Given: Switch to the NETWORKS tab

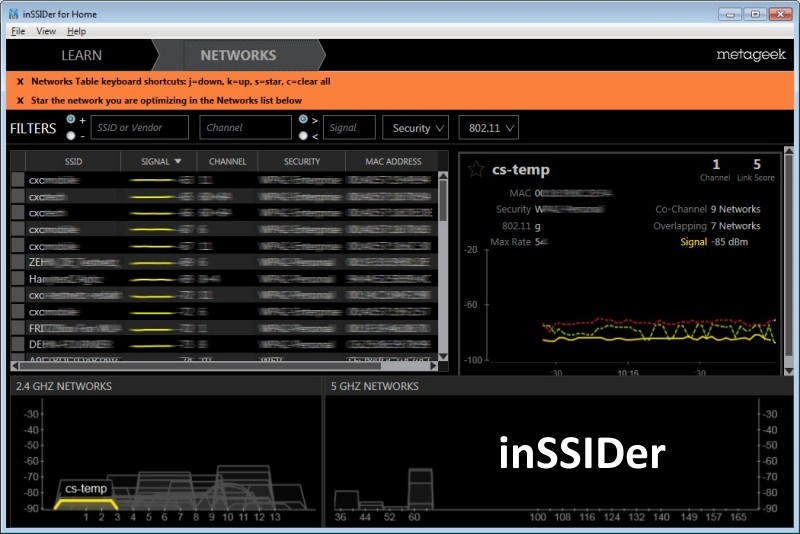Looking at the screenshot, I should point(238,55).
